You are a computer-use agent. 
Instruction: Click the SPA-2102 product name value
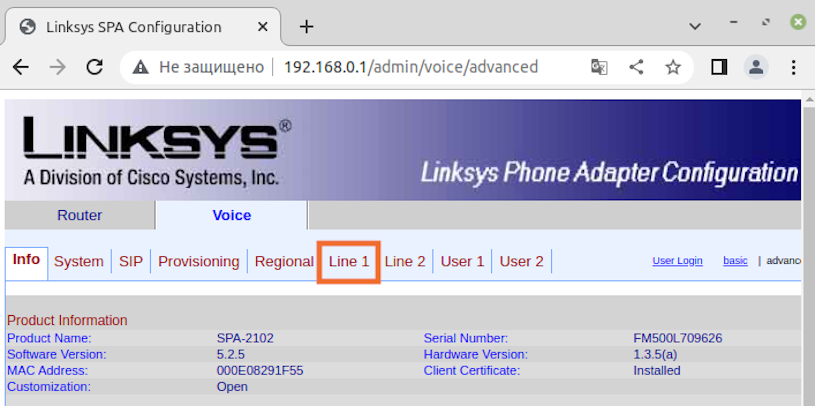[x=245, y=338]
